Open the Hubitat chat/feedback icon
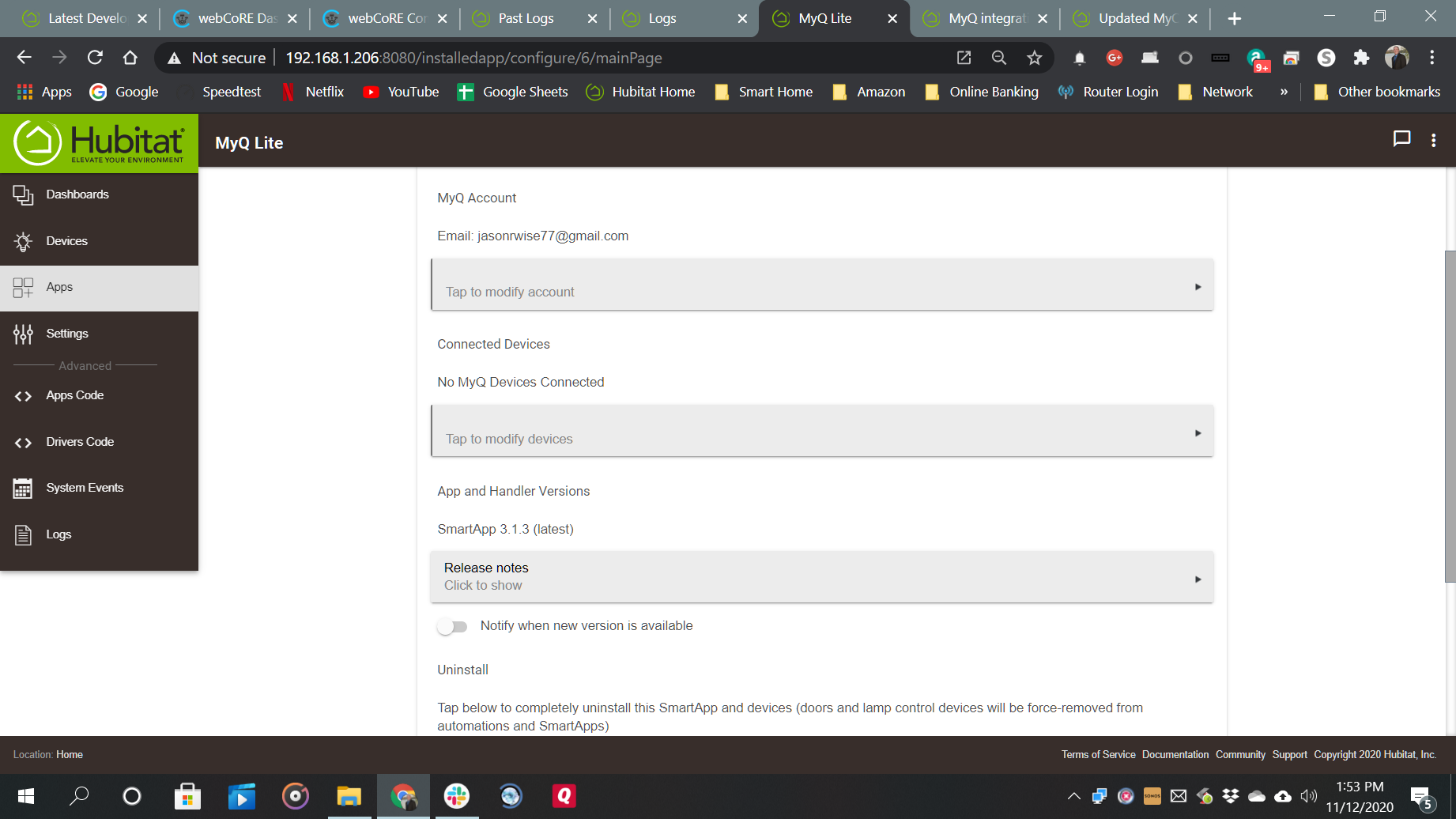This screenshot has width=1456, height=819. tap(1401, 139)
